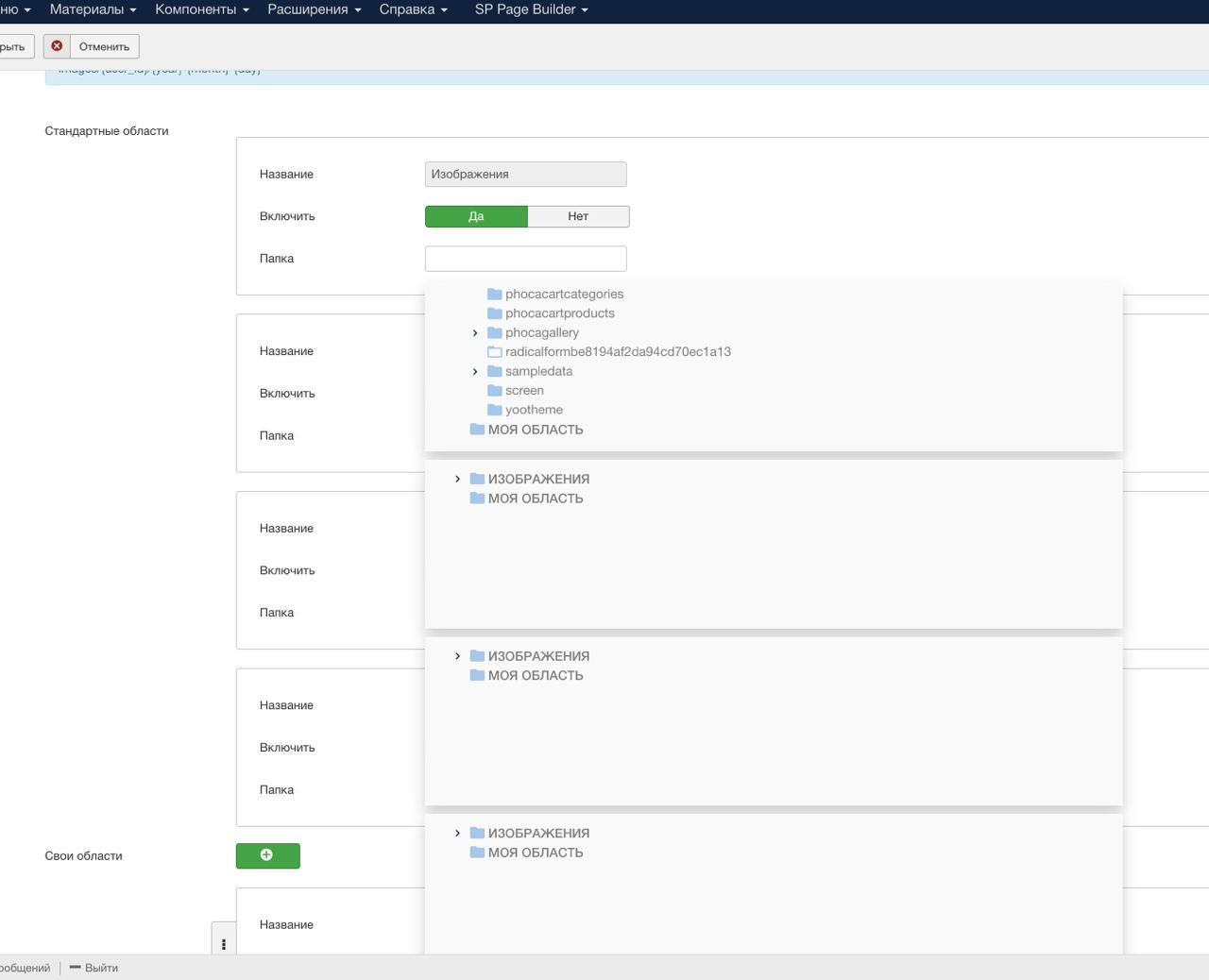Expand the topmost ИЗОБРАЖЕНИЯ folder chevron
This screenshot has height=980, width=1209.
[458, 480]
